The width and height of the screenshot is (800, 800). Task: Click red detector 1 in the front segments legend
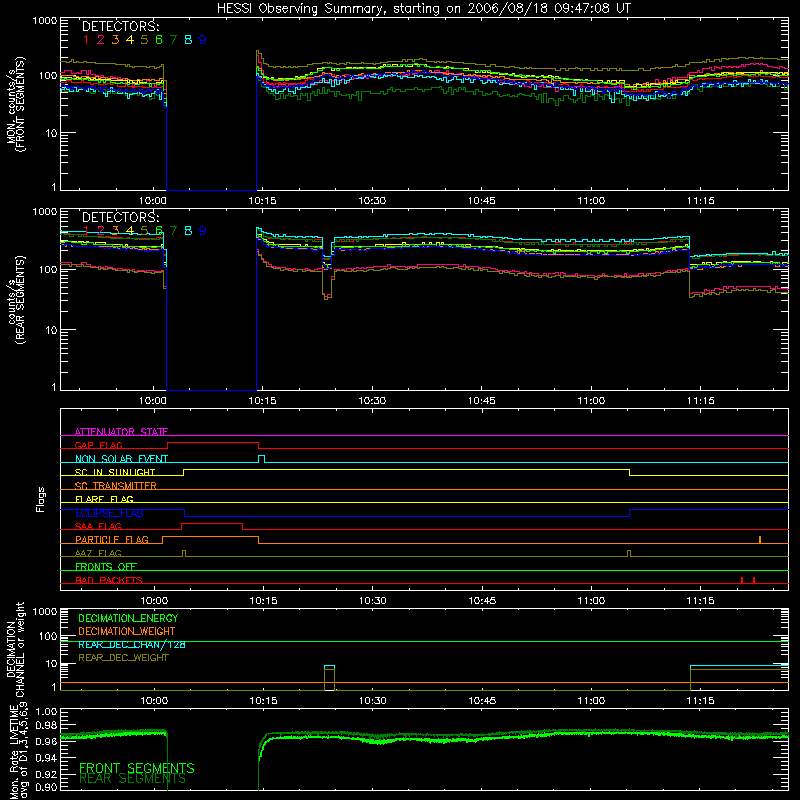coord(86,40)
